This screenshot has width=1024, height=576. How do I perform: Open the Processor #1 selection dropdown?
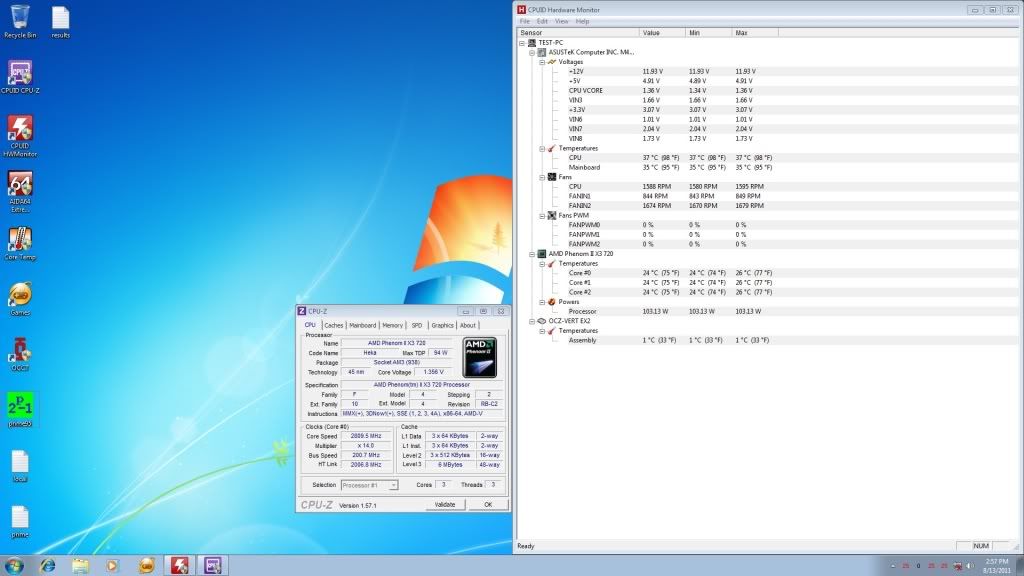click(393, 485)
